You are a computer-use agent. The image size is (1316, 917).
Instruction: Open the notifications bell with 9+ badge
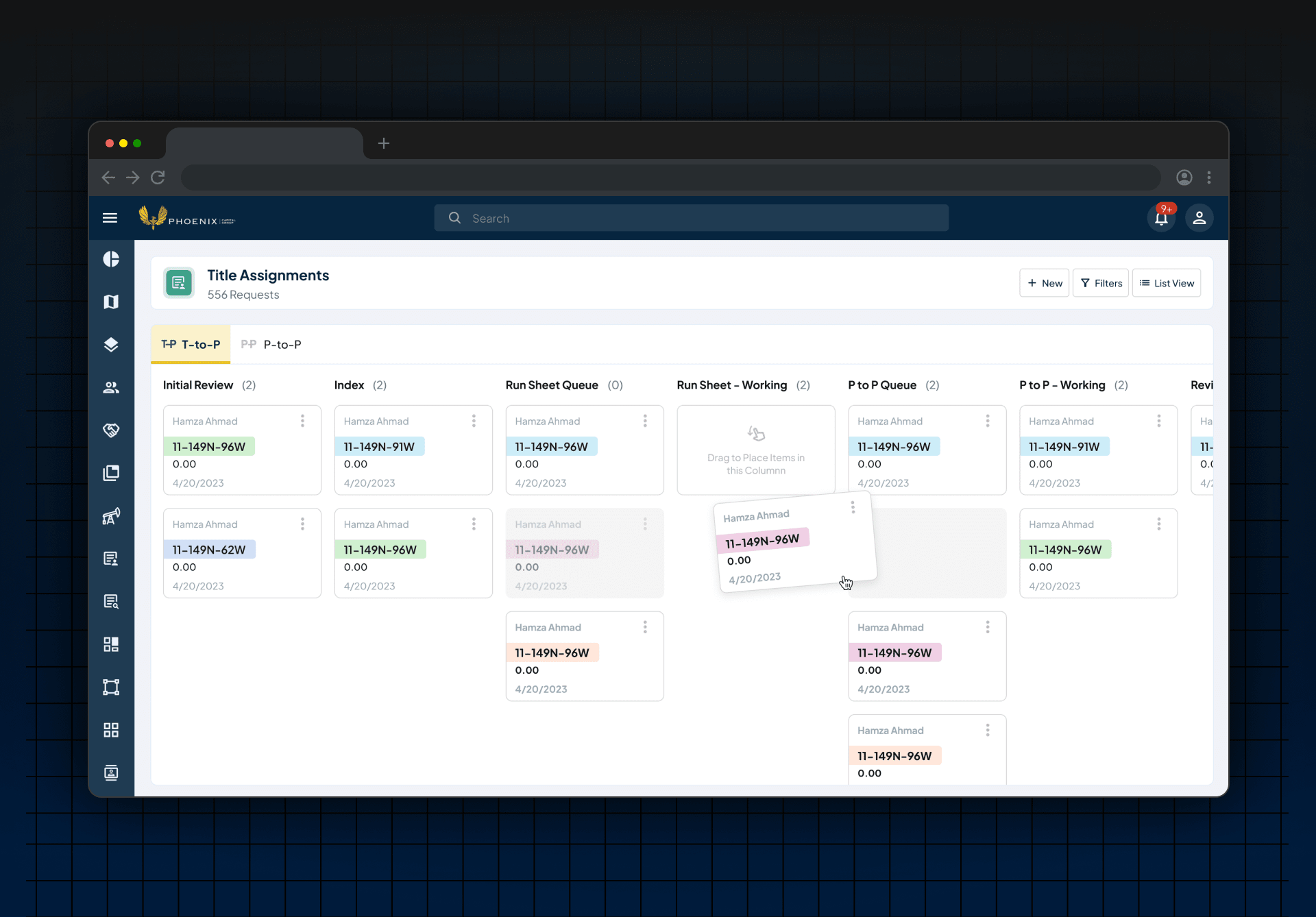pyautogui.click(x=1161, y=218)
